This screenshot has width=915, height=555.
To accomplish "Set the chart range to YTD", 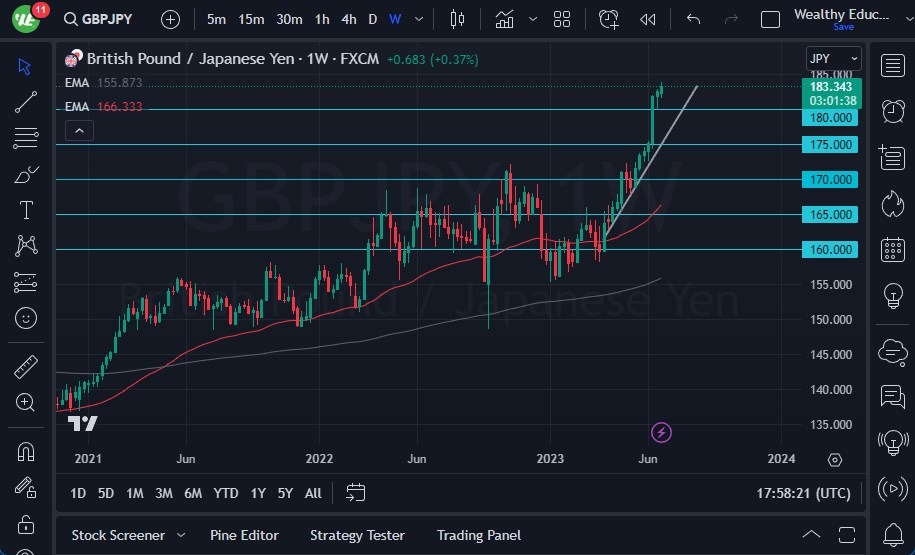I will pyautogui.click(x=226, y=493).
